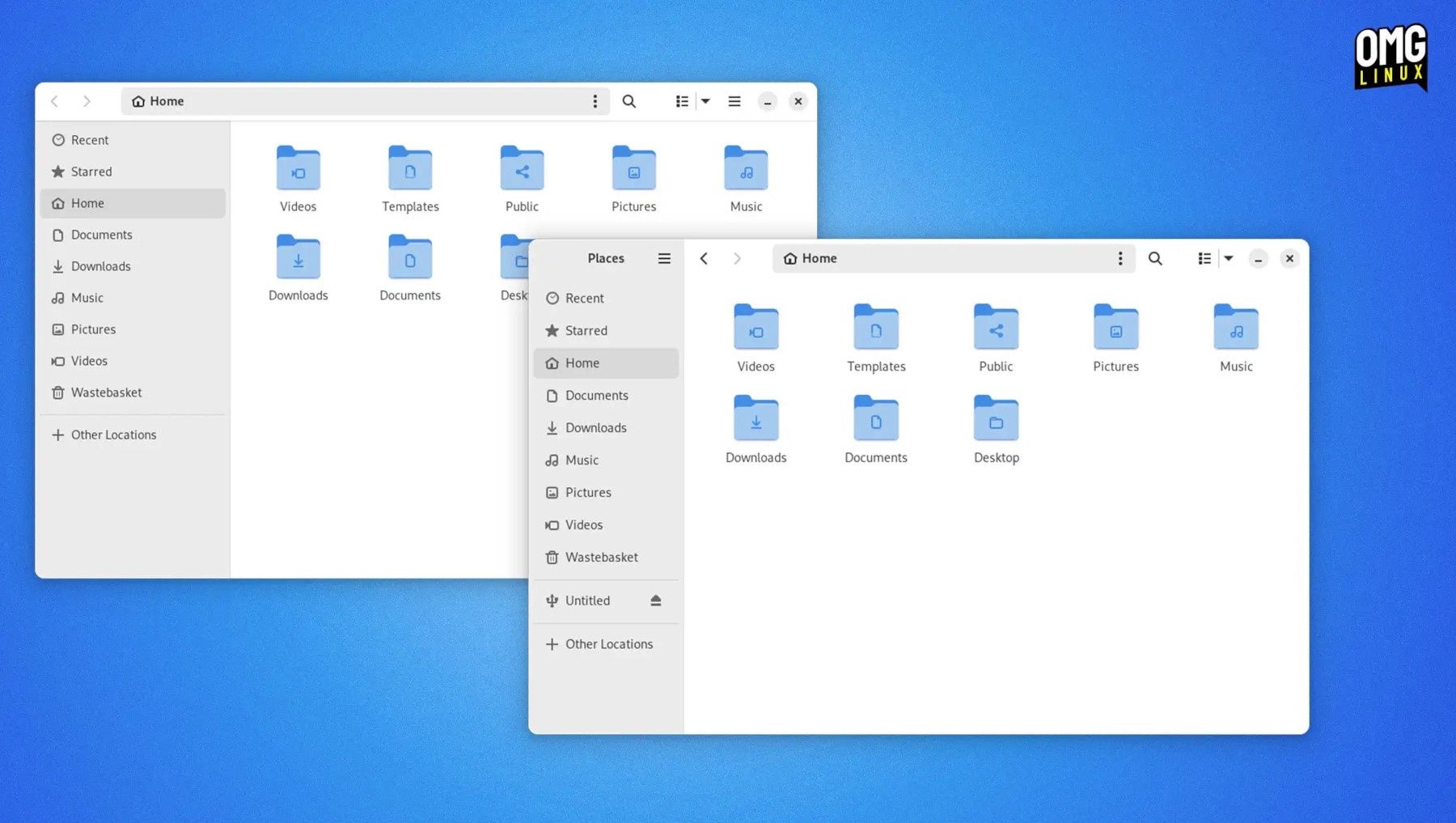Image resolution: width=1456 pixels, height=823 pixels.
Task: Open search in the back Files window
Action: pyautogui.click(x=629, y=101)
